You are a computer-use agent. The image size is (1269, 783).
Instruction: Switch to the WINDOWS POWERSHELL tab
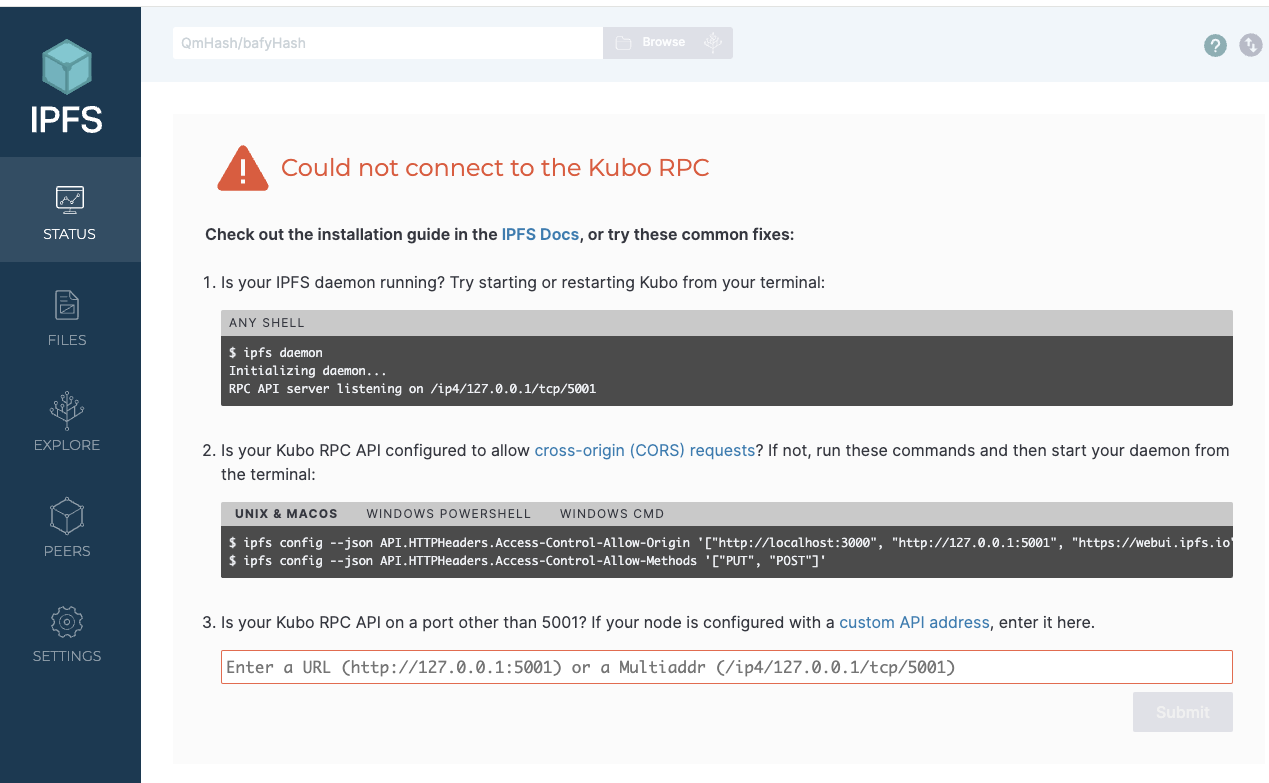(448, 513)
